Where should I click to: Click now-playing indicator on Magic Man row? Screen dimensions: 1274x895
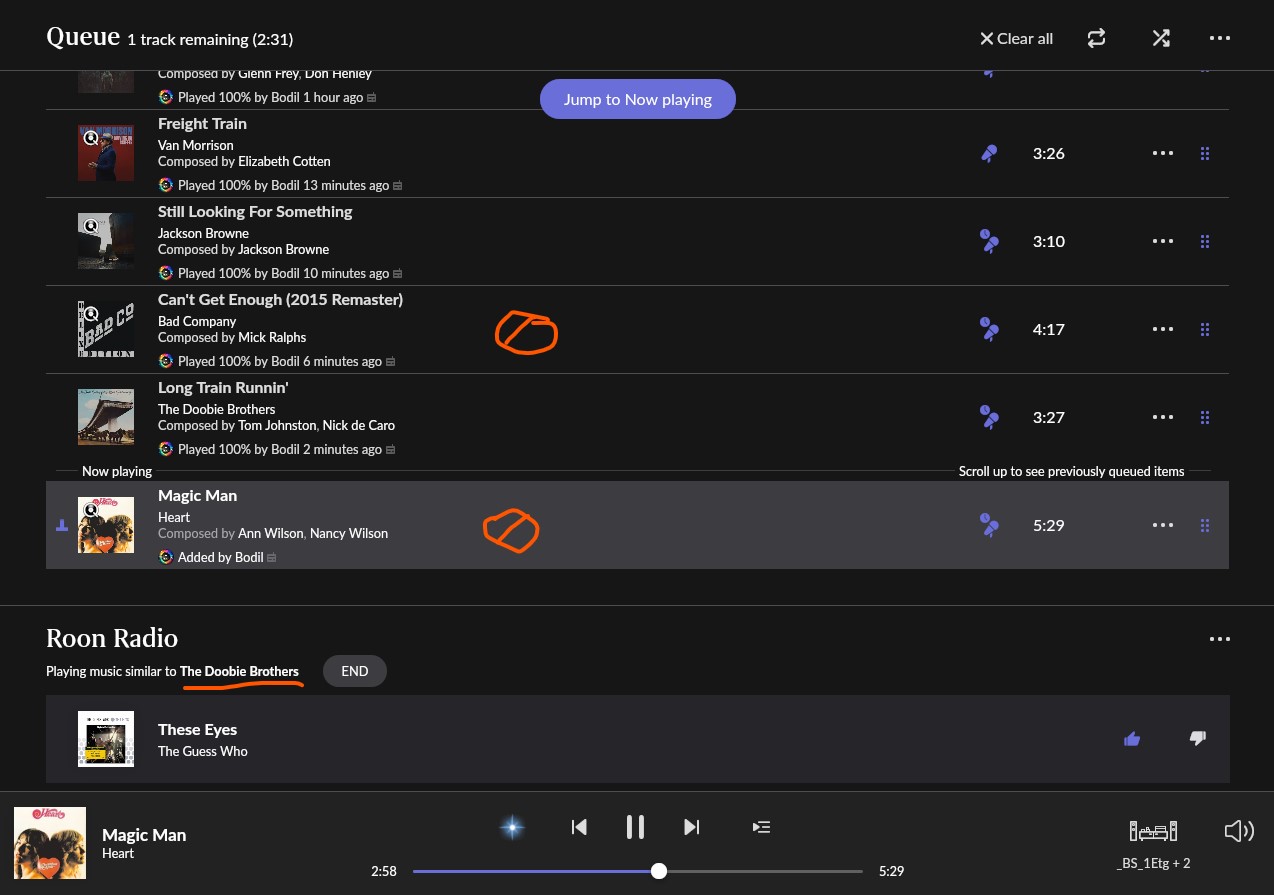pyautogui.click(x=62, y=525)
